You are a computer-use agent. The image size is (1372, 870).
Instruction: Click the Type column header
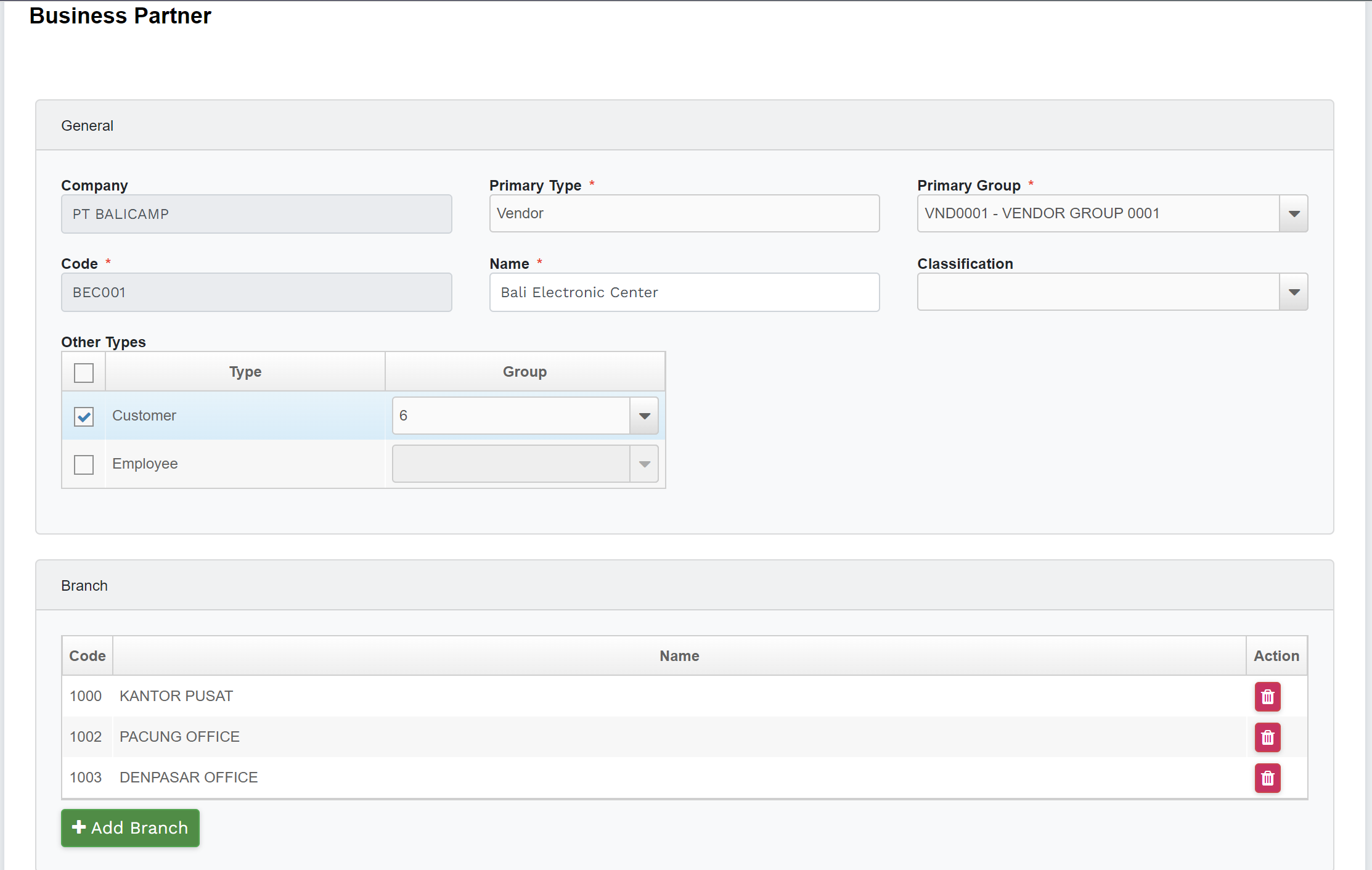(x=245, y=372)
